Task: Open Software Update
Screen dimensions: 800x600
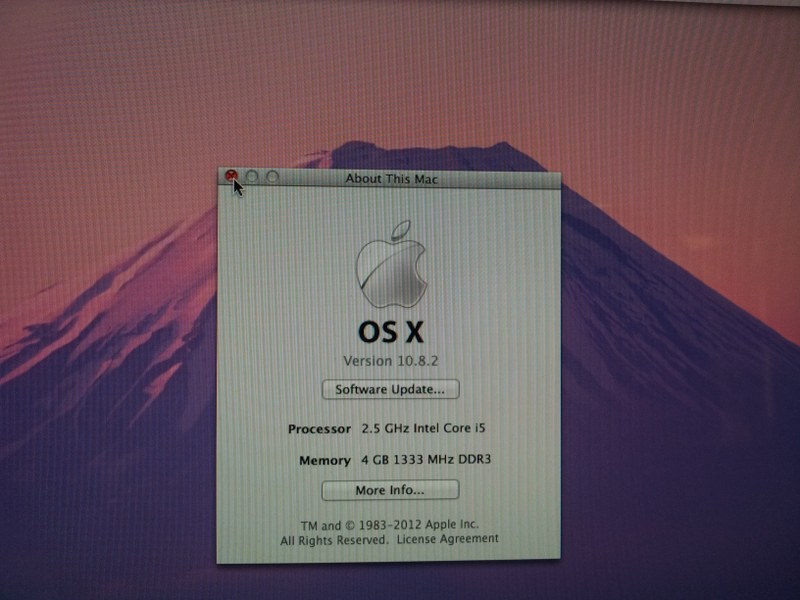Action: pyautogui.click(x=390, y=389)
